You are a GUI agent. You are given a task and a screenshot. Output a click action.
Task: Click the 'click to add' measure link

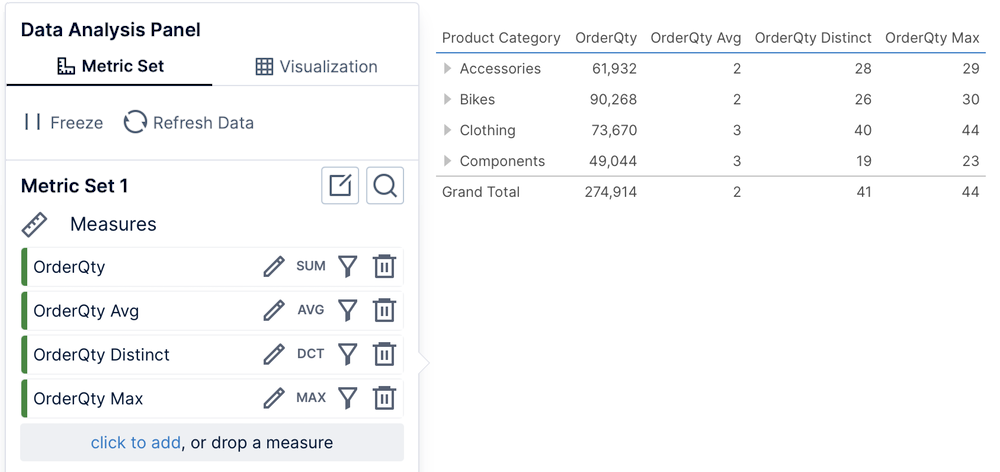[135, 443]
